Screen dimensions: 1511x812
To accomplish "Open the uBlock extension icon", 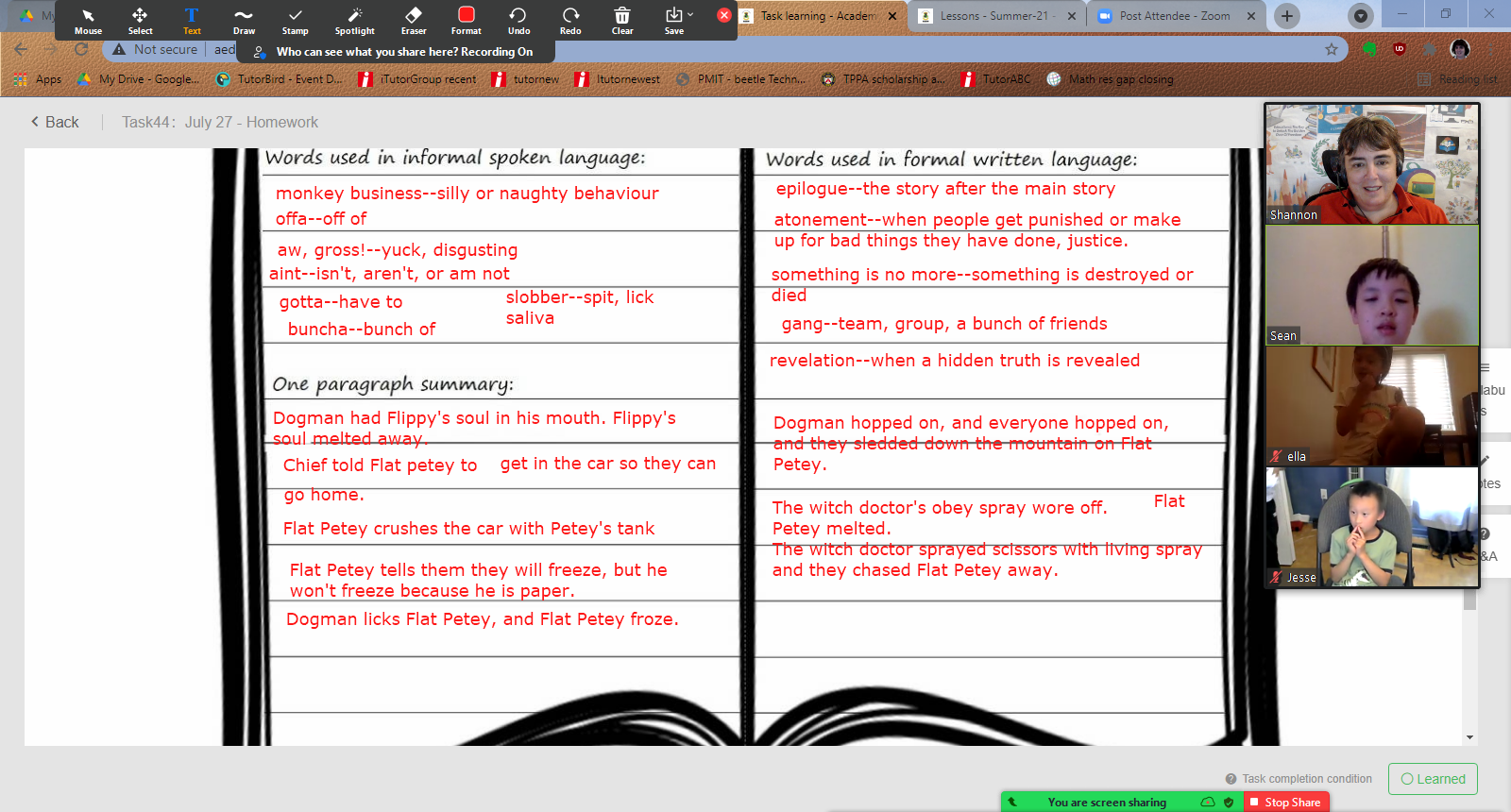I will coord(1400,49).
